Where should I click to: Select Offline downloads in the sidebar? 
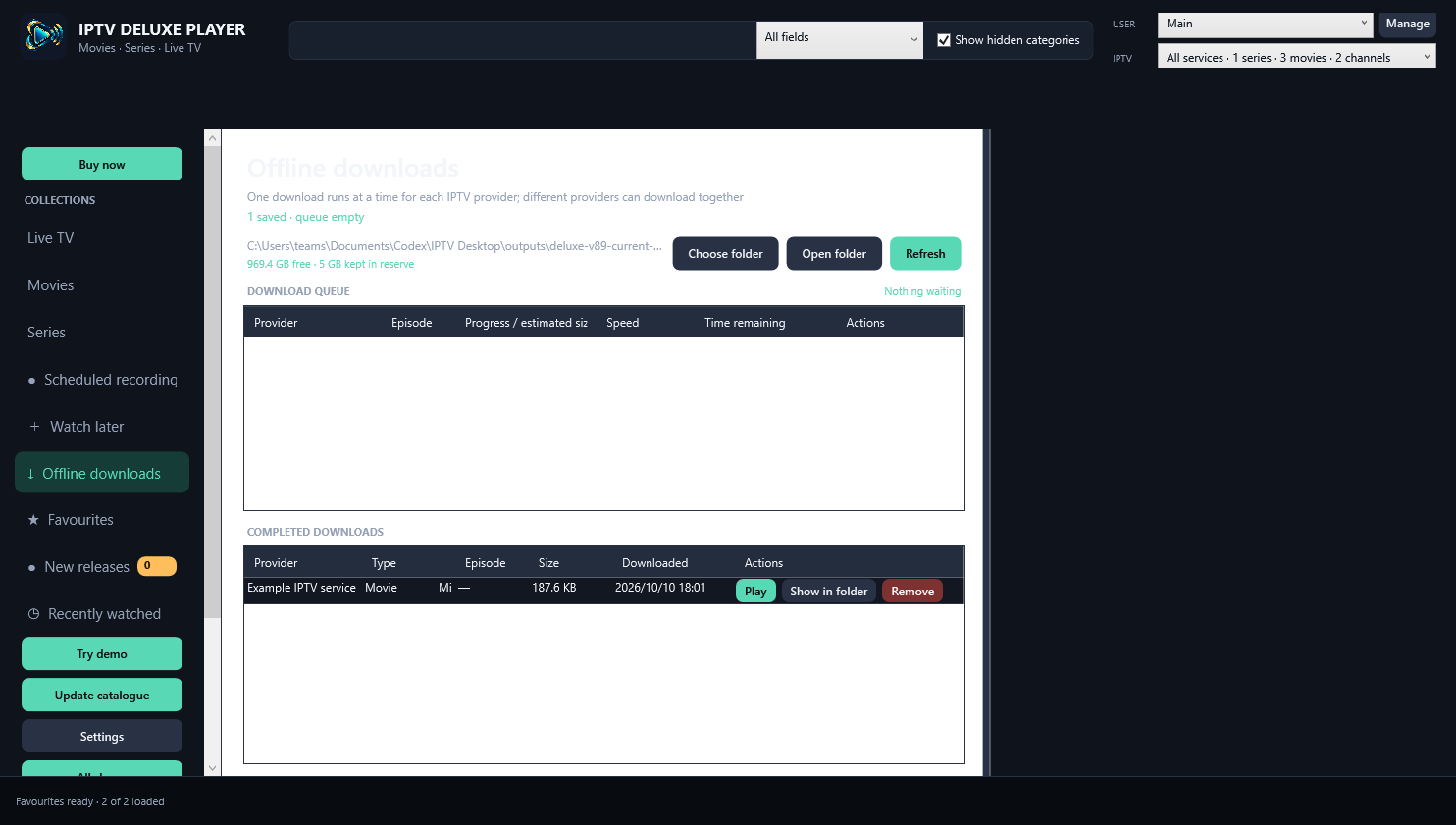tap(102, 473)
